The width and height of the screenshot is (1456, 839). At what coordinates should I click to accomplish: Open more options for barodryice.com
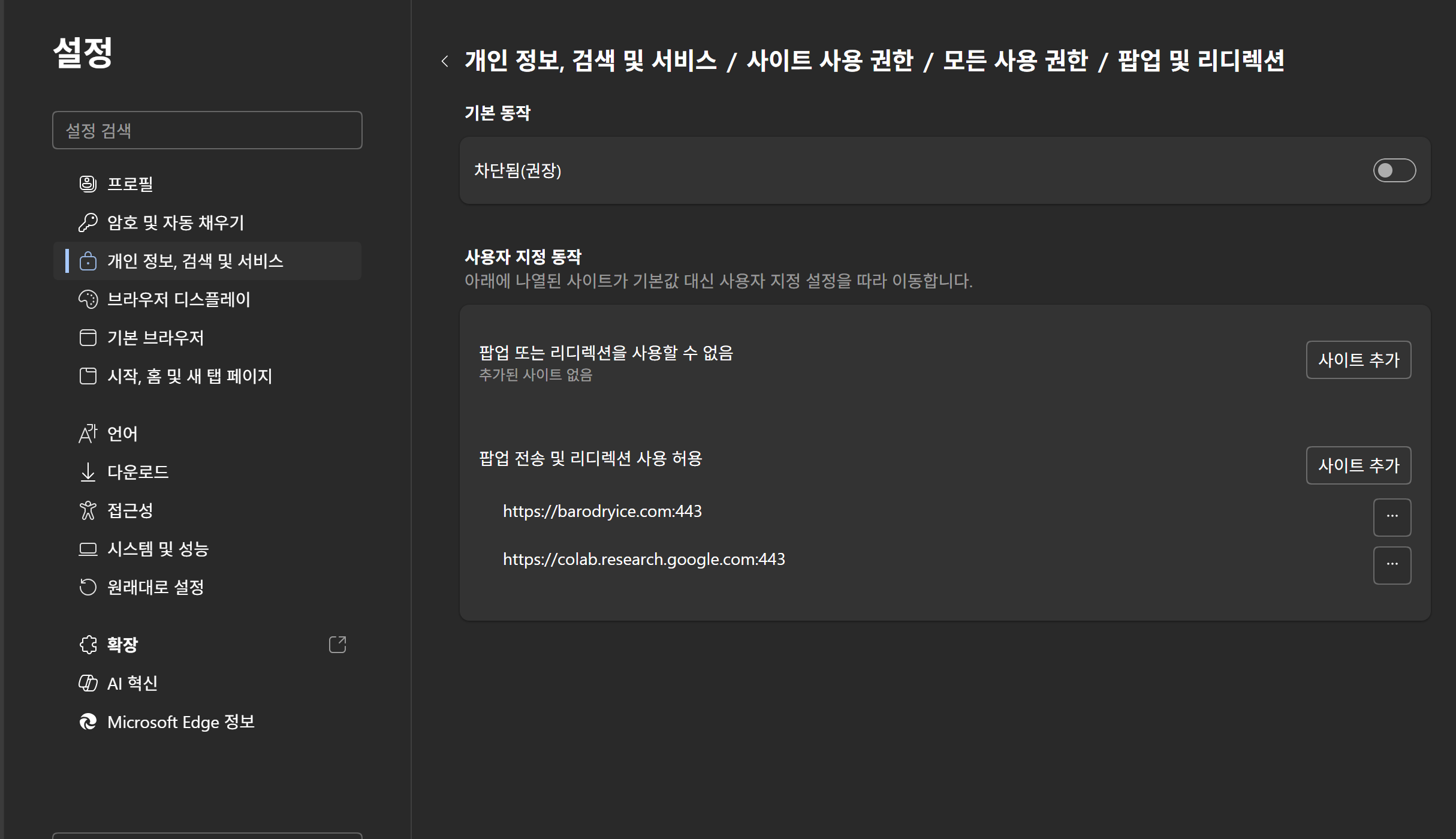1392,517
